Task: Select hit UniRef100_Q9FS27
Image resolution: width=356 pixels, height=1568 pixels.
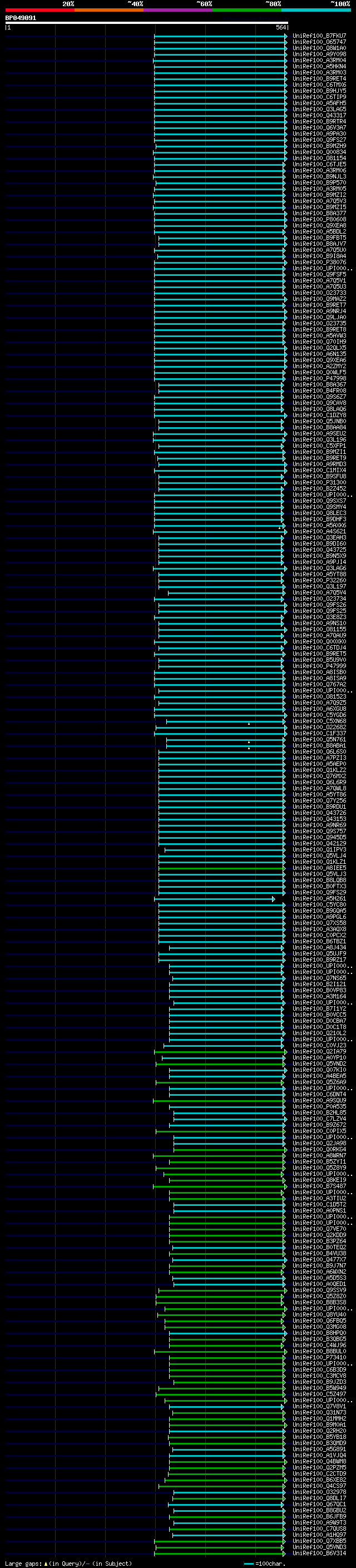Action: [319, 140]
